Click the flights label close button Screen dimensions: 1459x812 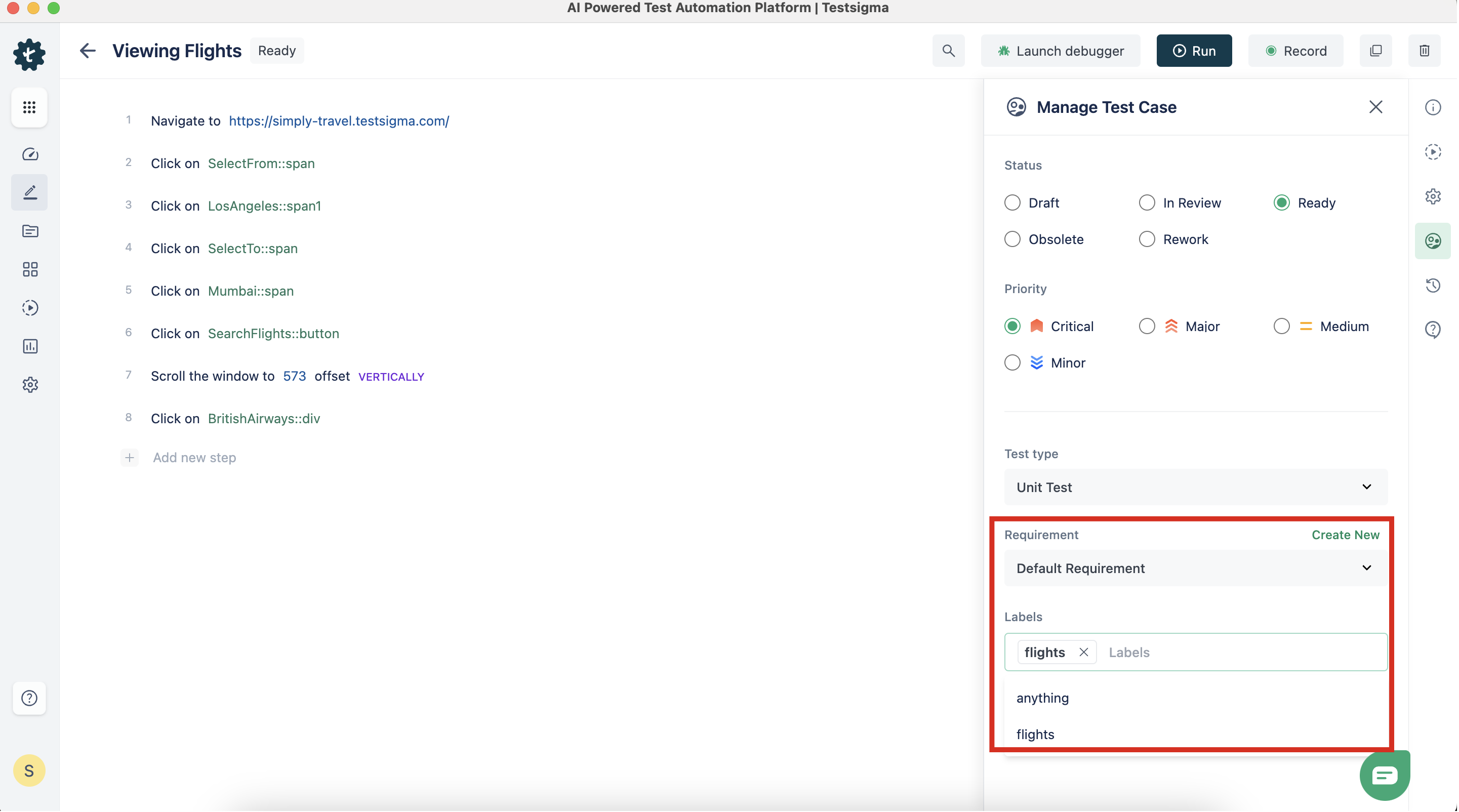(x=1084, y=652)
